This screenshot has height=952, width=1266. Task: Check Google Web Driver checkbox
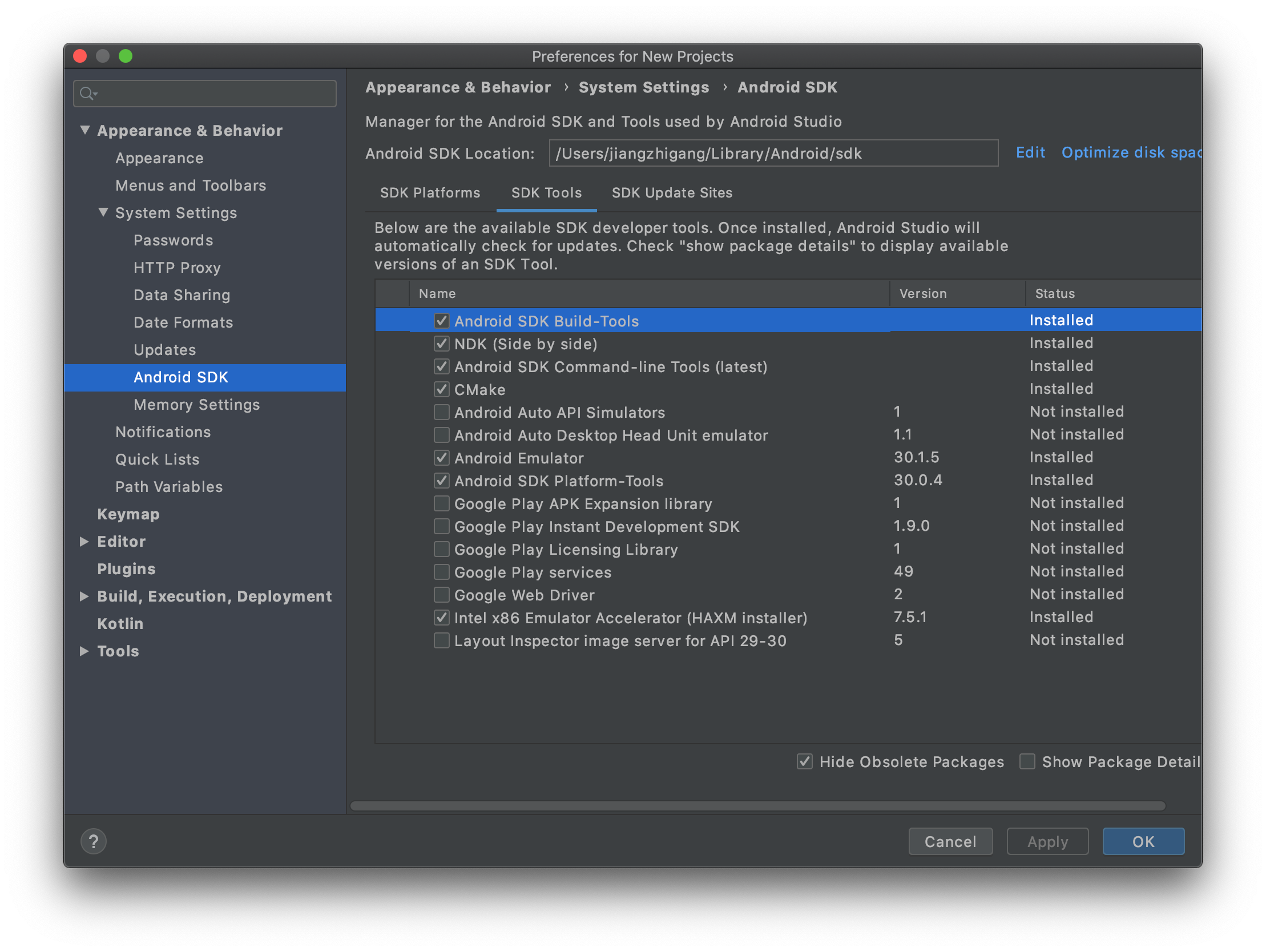click(441, 595)
